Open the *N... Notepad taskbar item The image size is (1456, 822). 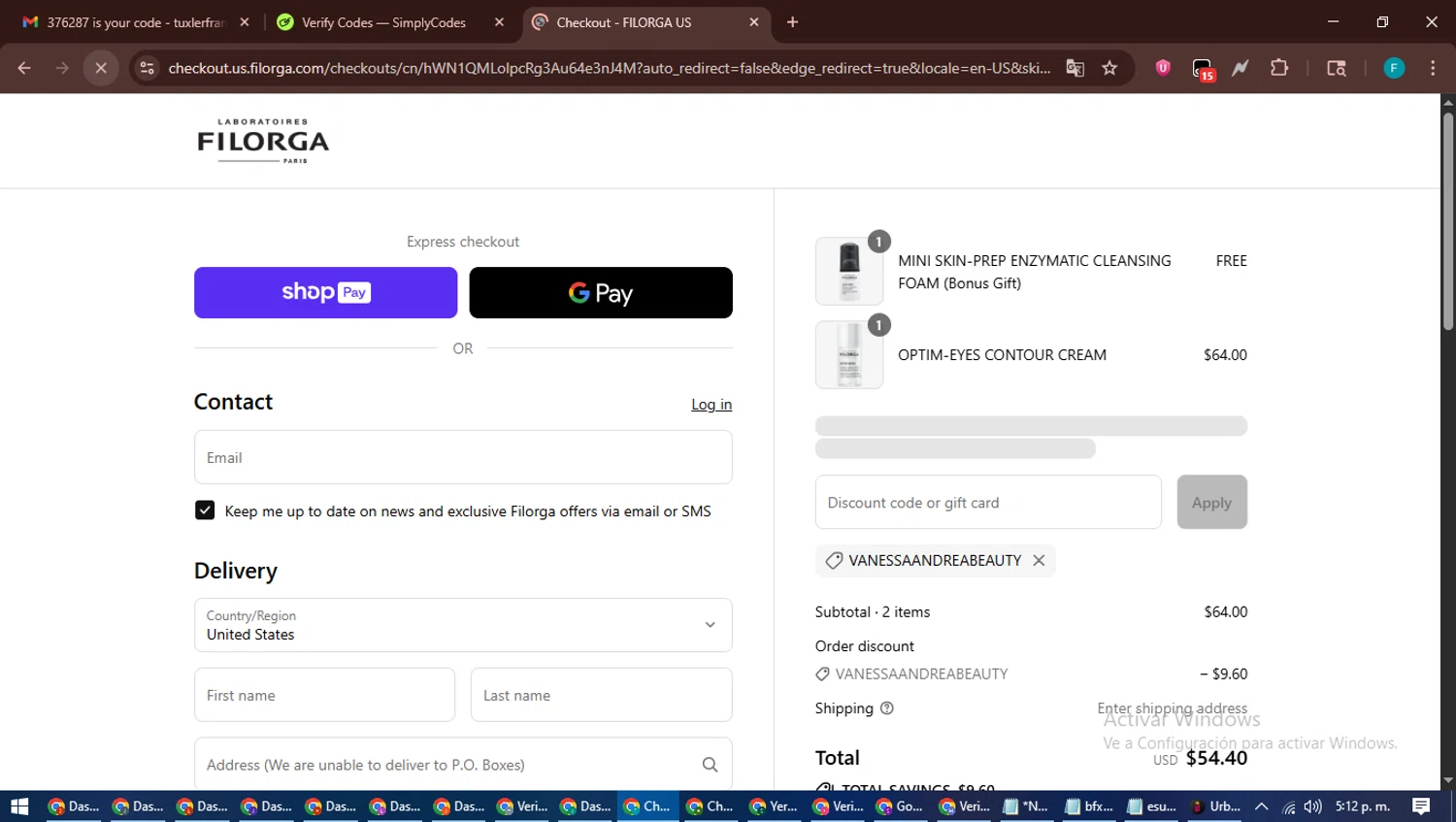click(x=1025, y=806)
